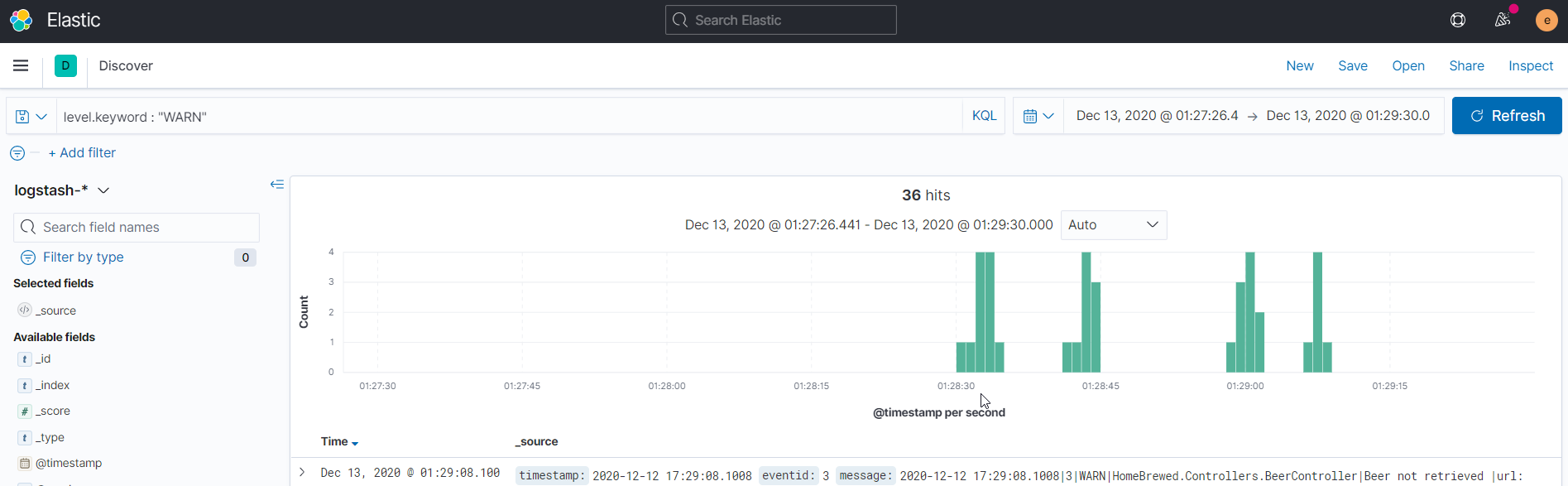The width and height of the screenshot is (1568, 486).
Task: Click + Add filter
Action: (x=82, y=153)
